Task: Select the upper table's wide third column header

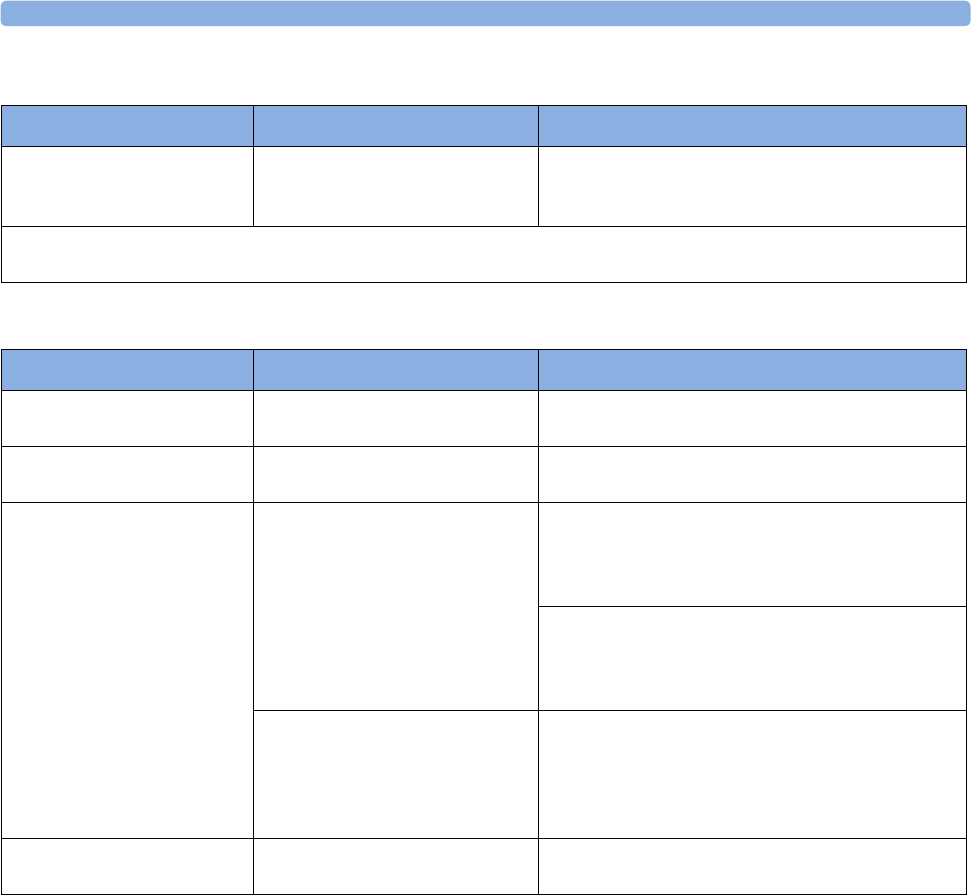Action: 752,124
